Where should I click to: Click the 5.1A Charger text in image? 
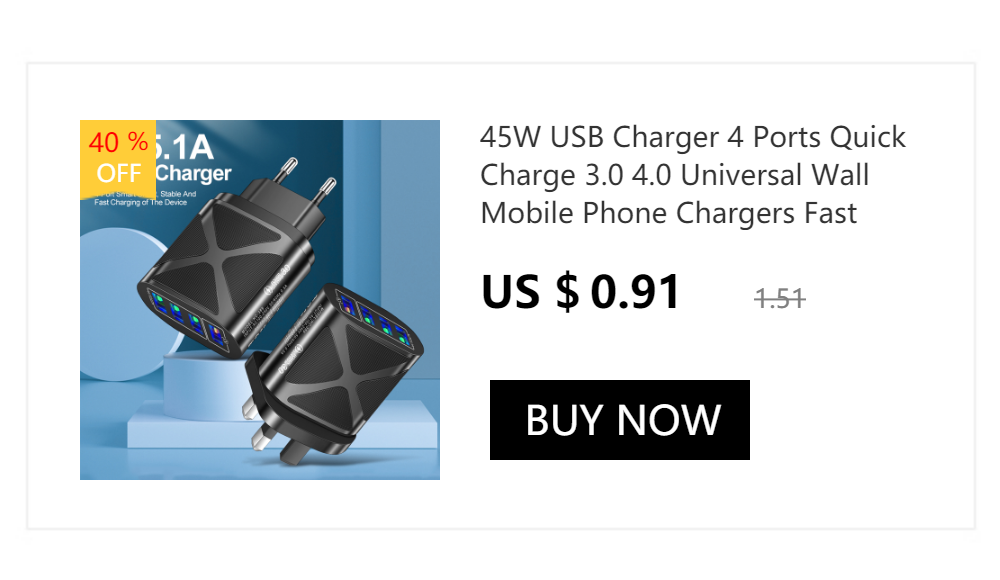pos(191,160)
